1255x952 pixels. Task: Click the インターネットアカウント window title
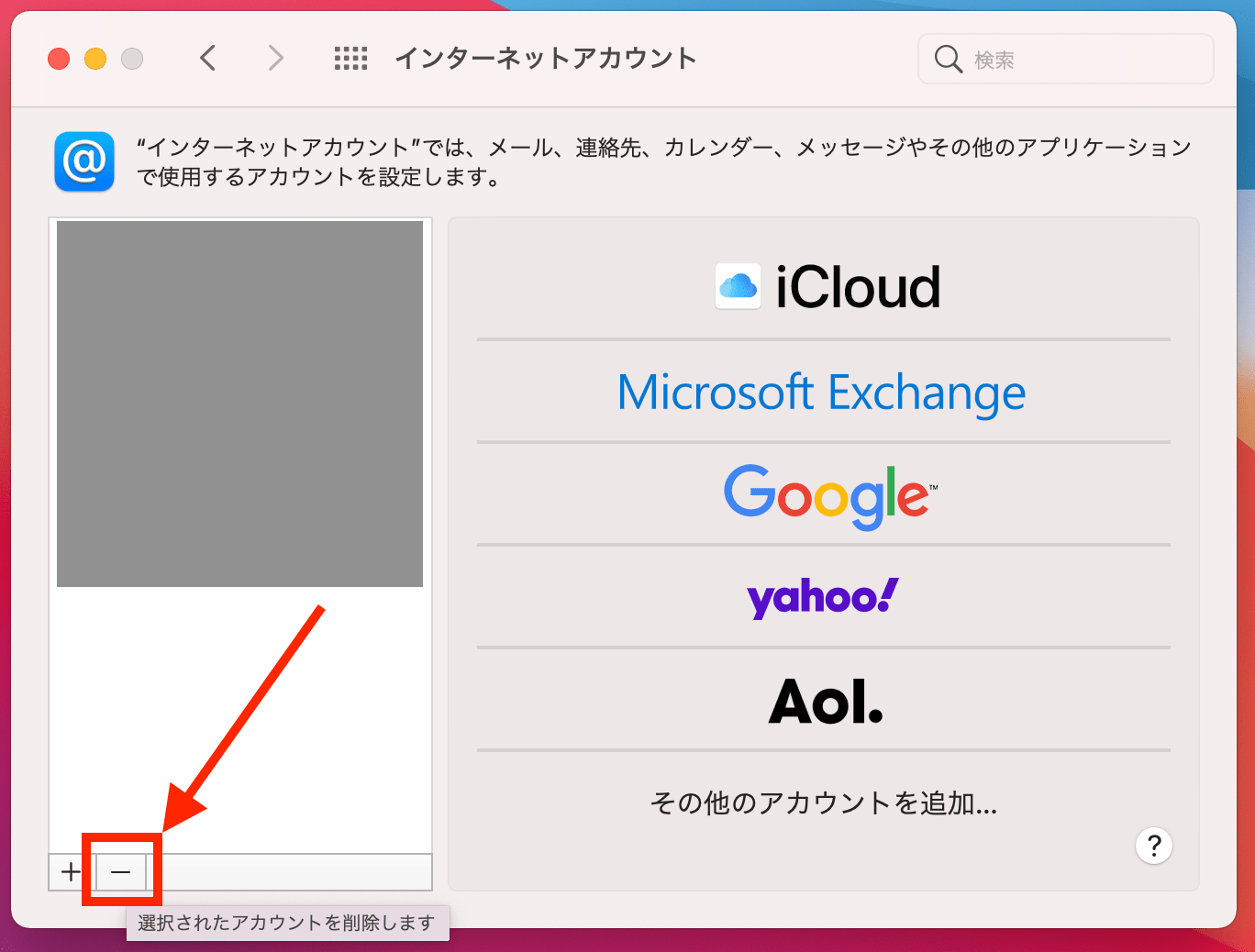point(546,59)
